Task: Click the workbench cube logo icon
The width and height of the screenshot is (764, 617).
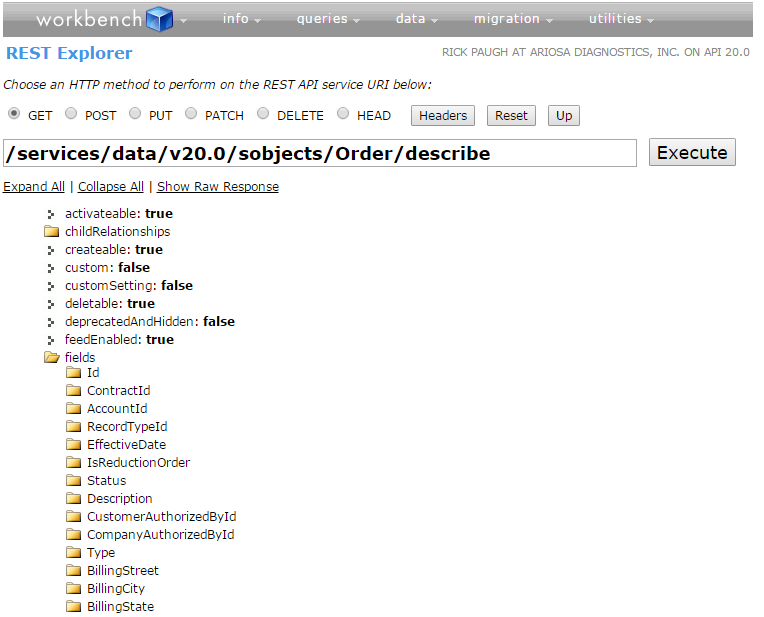Action: (x=160, y=19)
